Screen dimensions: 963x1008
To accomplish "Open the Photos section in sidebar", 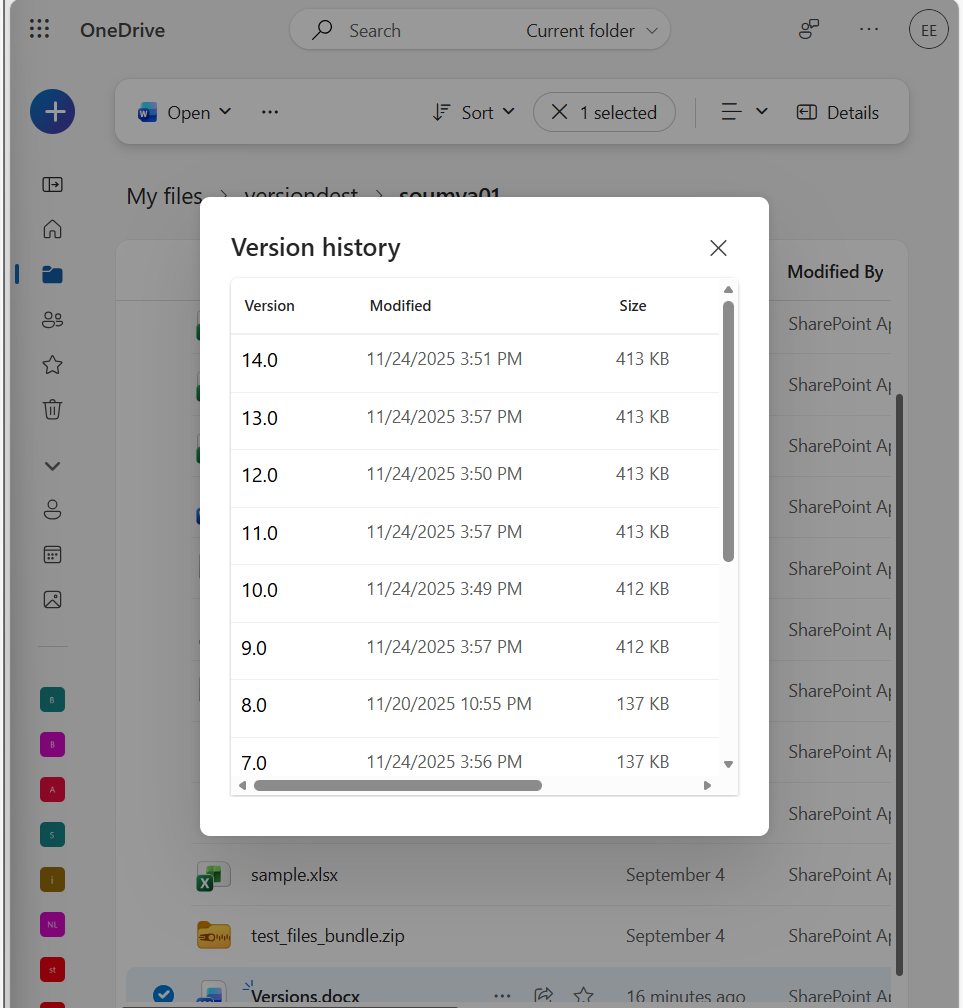I will (51, 599).
